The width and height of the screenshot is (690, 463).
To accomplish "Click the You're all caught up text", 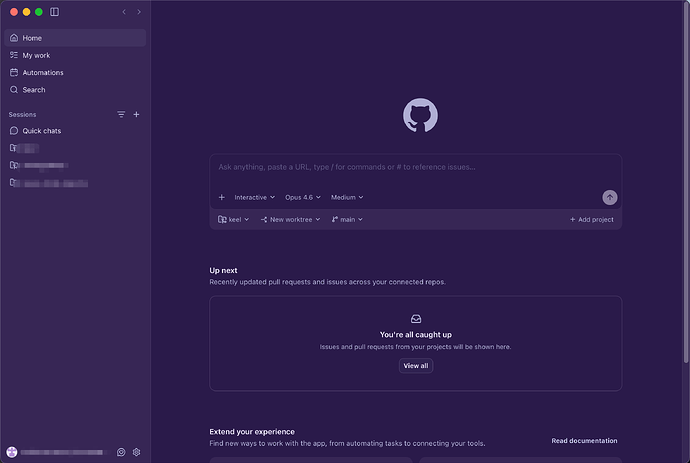I will pyautogui.click(x=416, y=334).
